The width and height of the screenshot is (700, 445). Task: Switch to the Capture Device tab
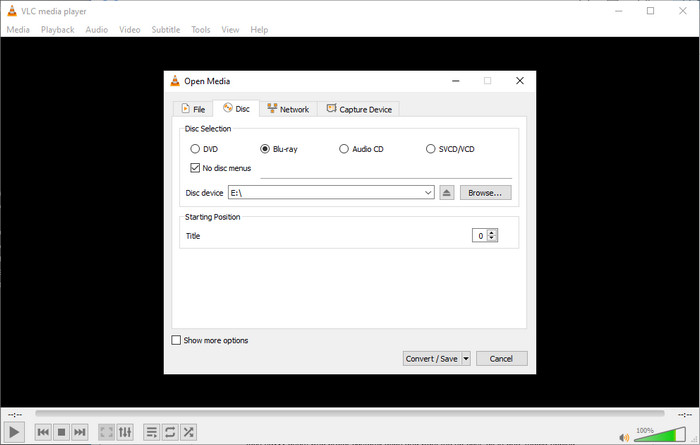(359, 109)
